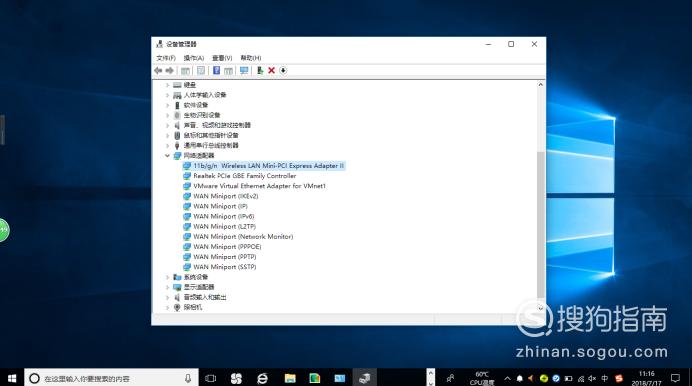Click the Back arrow in the toolbar

158,71
